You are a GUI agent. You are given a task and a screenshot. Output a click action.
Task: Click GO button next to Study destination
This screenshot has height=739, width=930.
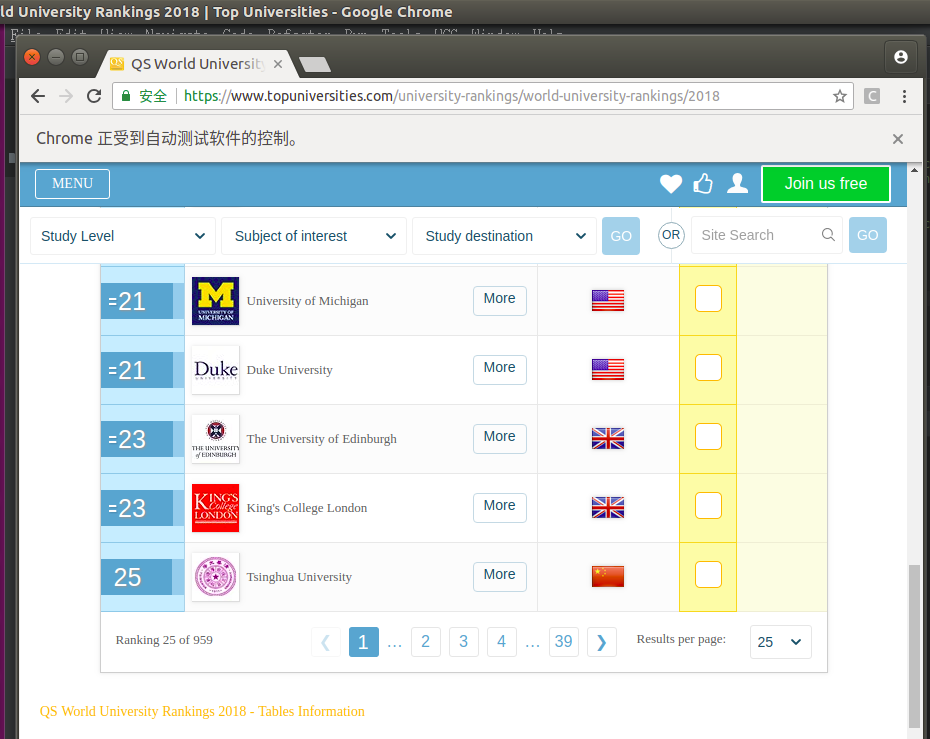click(x=621, y=236)
